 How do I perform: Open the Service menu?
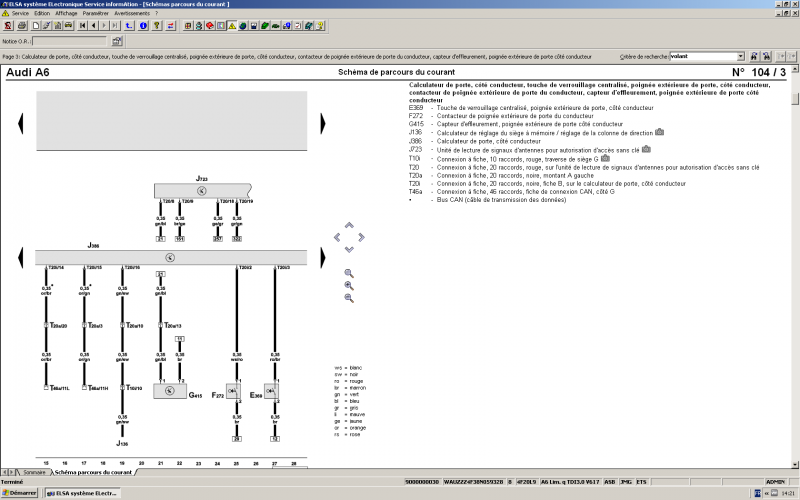[x=20, y=13]
